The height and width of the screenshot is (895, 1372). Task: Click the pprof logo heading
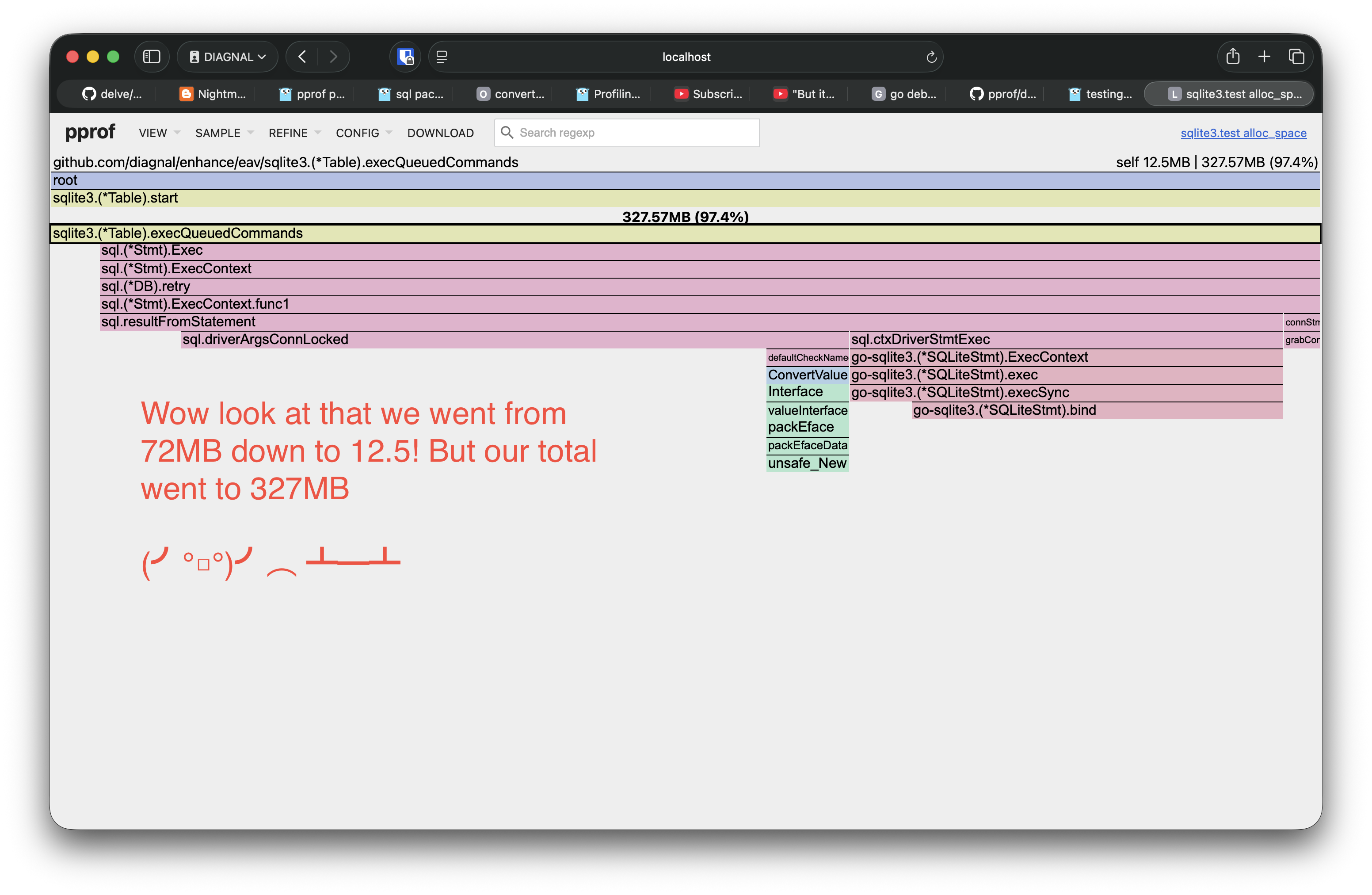(x=90, y=132)
